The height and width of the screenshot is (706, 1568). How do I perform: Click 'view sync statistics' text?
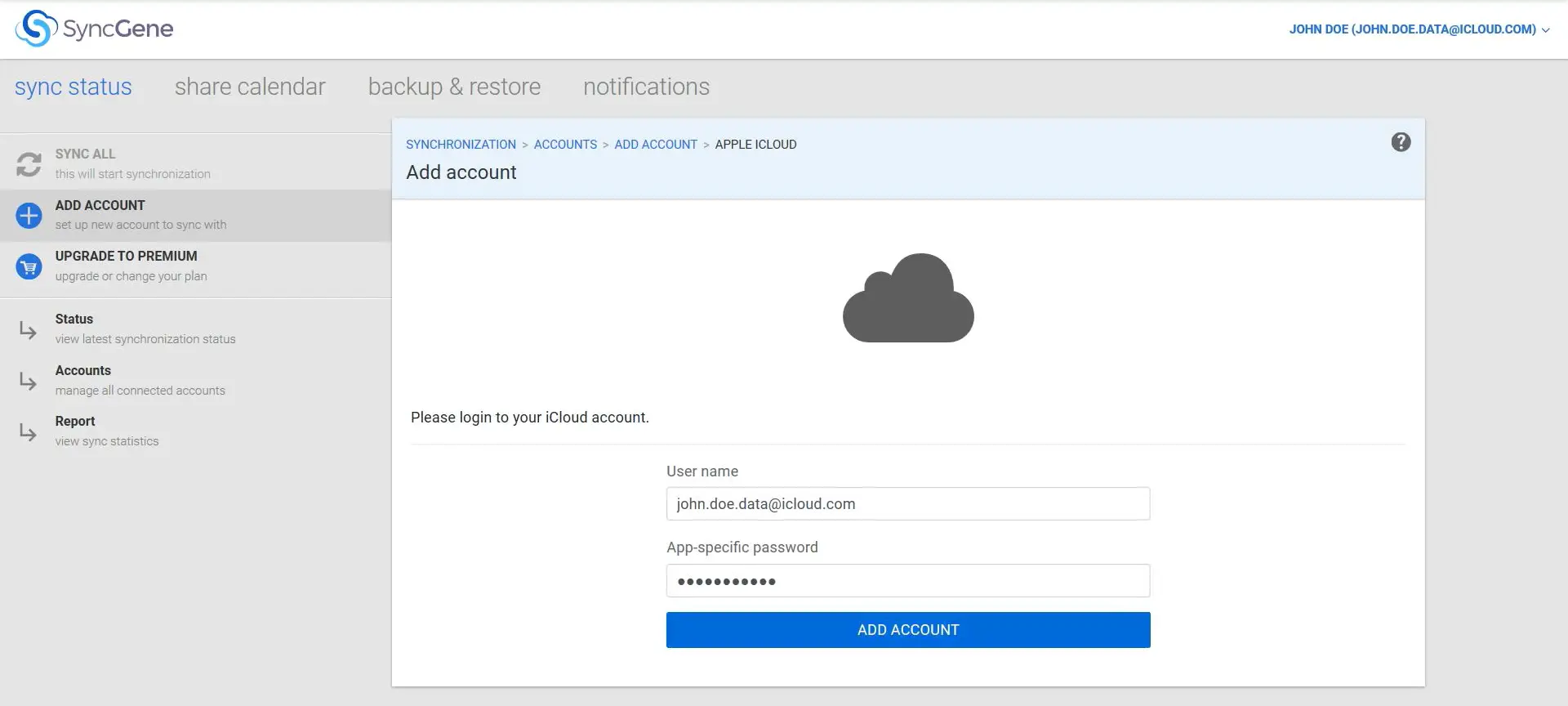(107, 441)
